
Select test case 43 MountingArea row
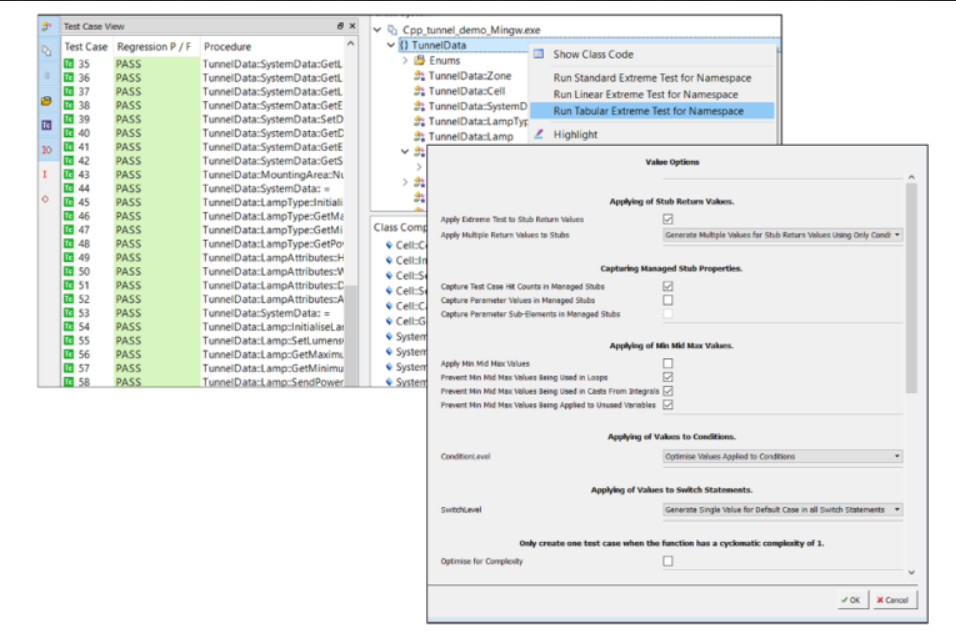click(x=204, y=174)
